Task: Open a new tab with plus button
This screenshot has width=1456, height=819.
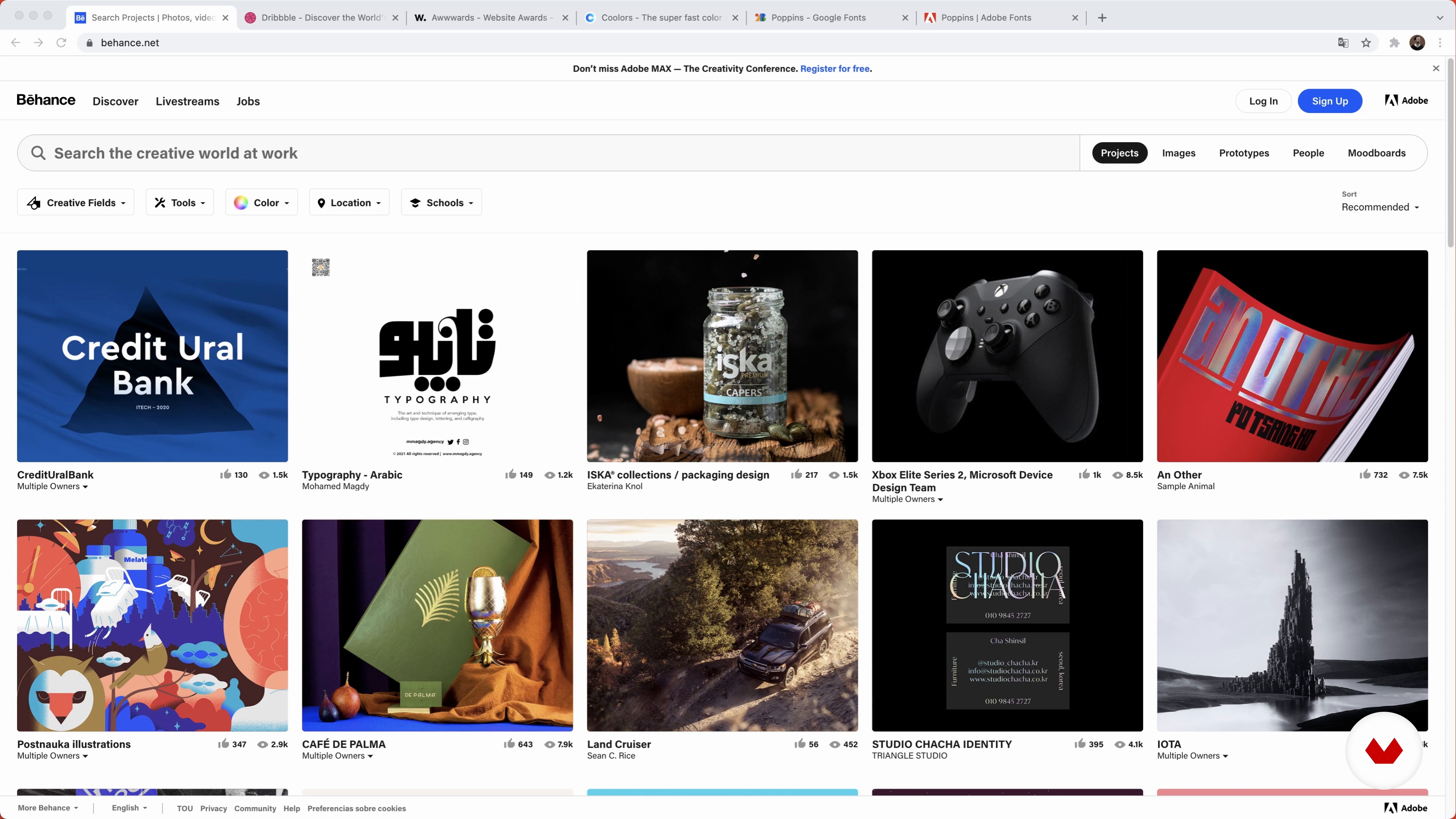Action: pos(1102,17)
